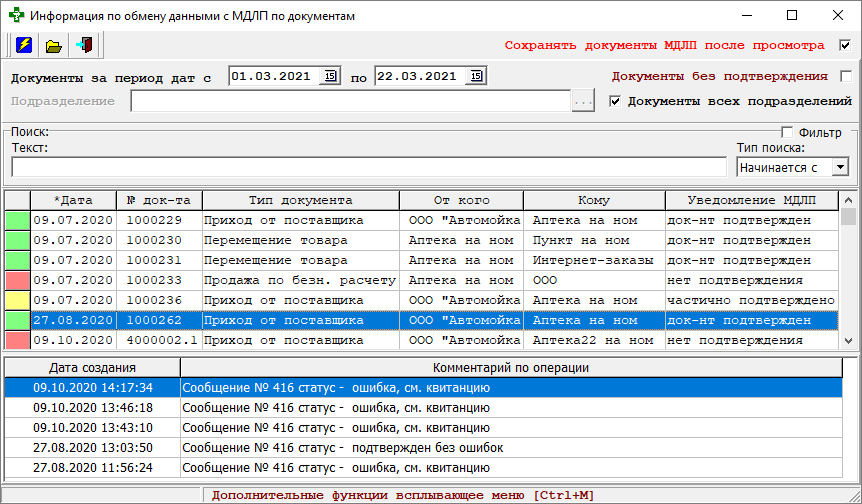
Task: Enable the 'Фильтр' checkbox
Action: [x=787, y=132]
